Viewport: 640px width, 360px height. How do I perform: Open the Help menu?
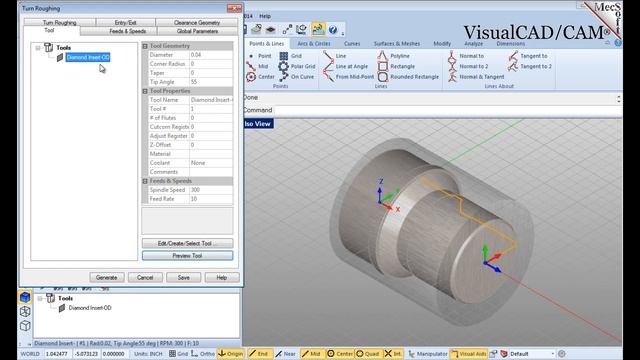pos(265,16)
